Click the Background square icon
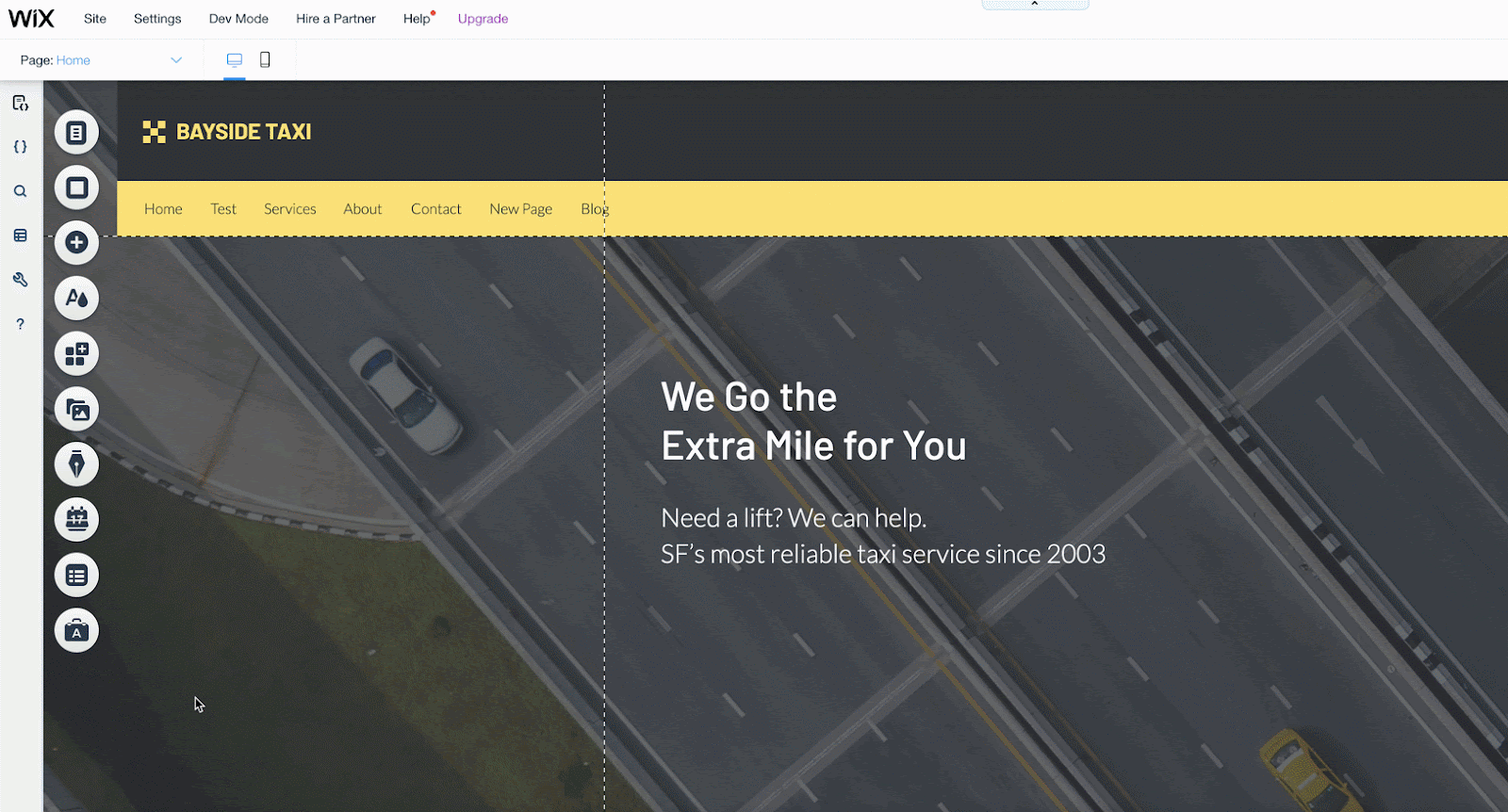This screenshot has width=1508, height=812. tap(76, 187)
